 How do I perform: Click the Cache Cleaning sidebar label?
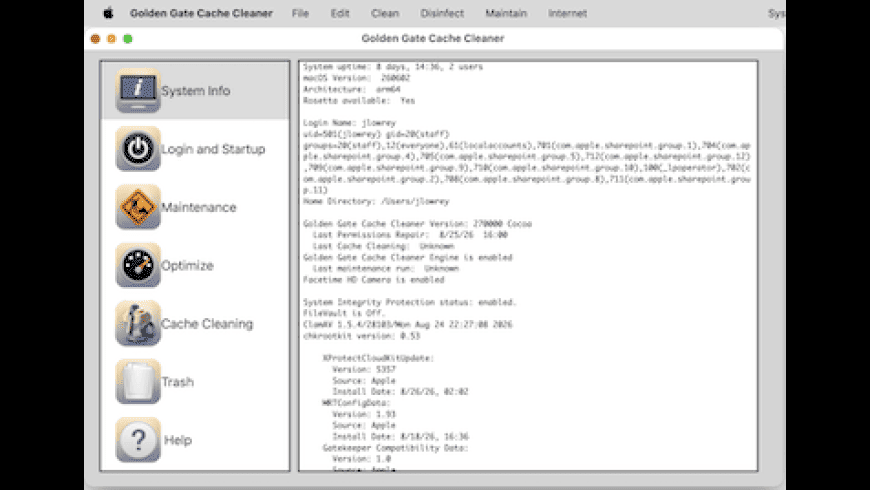[x=207, y=324]
